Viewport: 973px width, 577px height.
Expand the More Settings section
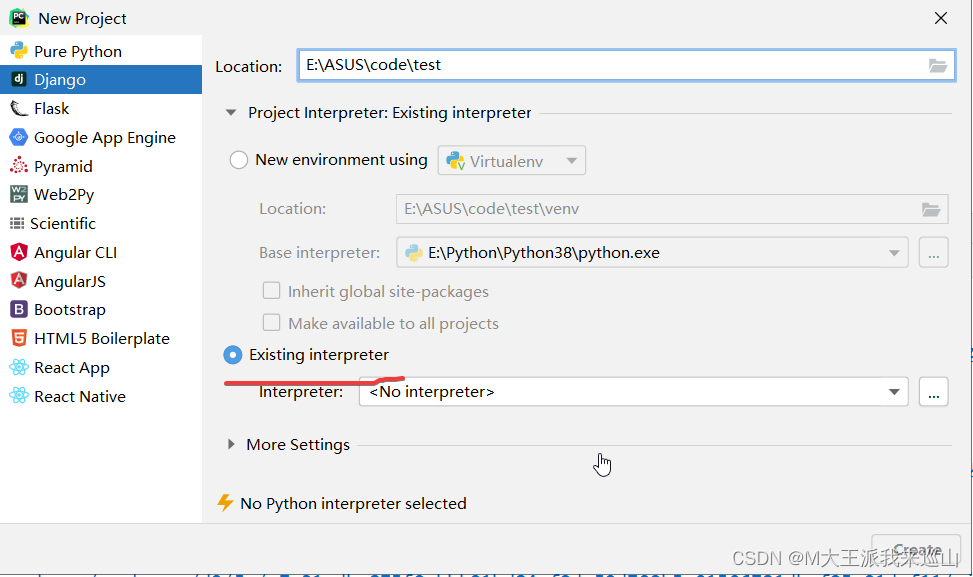231,444
